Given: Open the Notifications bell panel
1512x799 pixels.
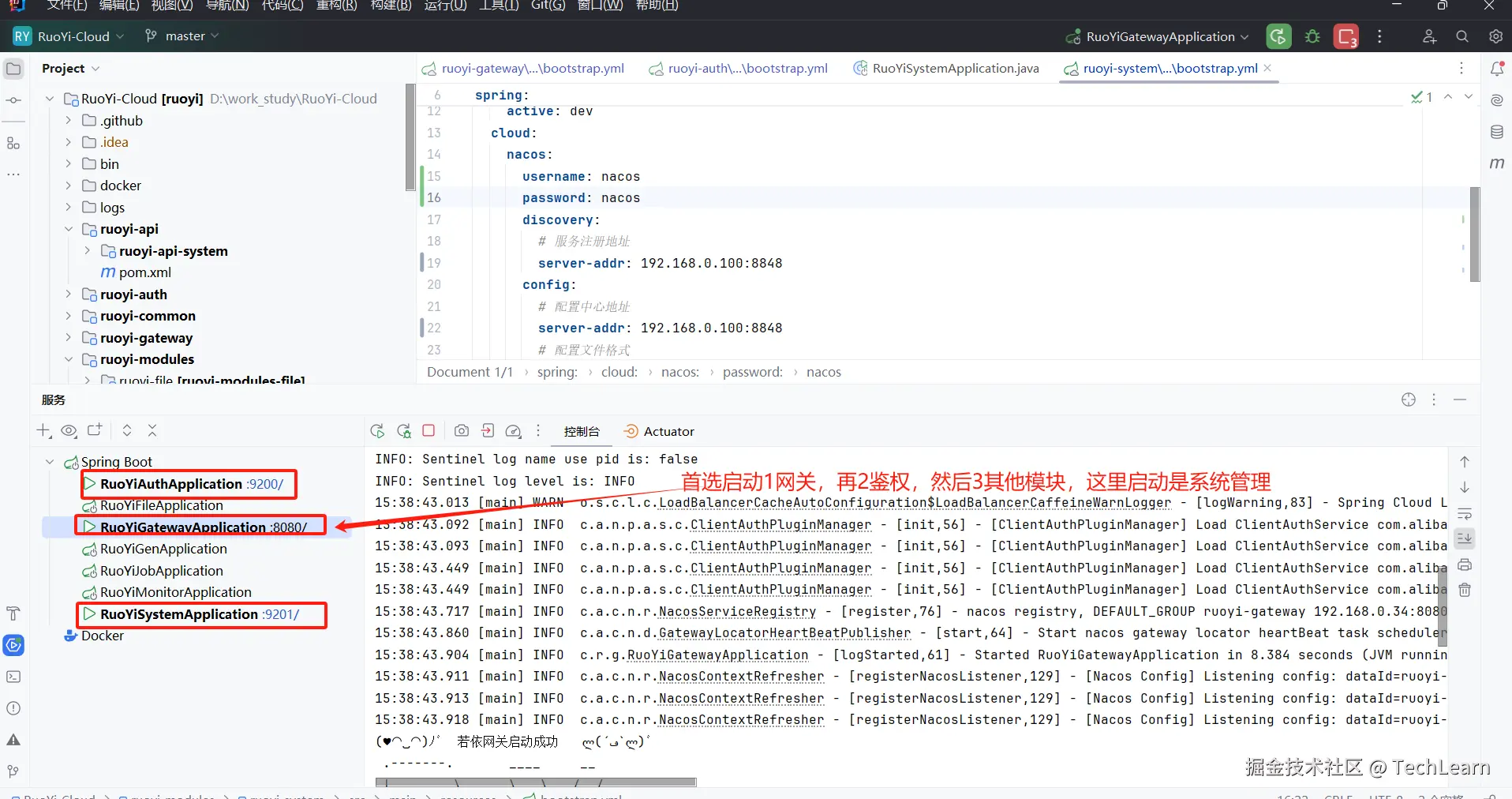Looking at the screenshot, I should [x=1496, y=69].
